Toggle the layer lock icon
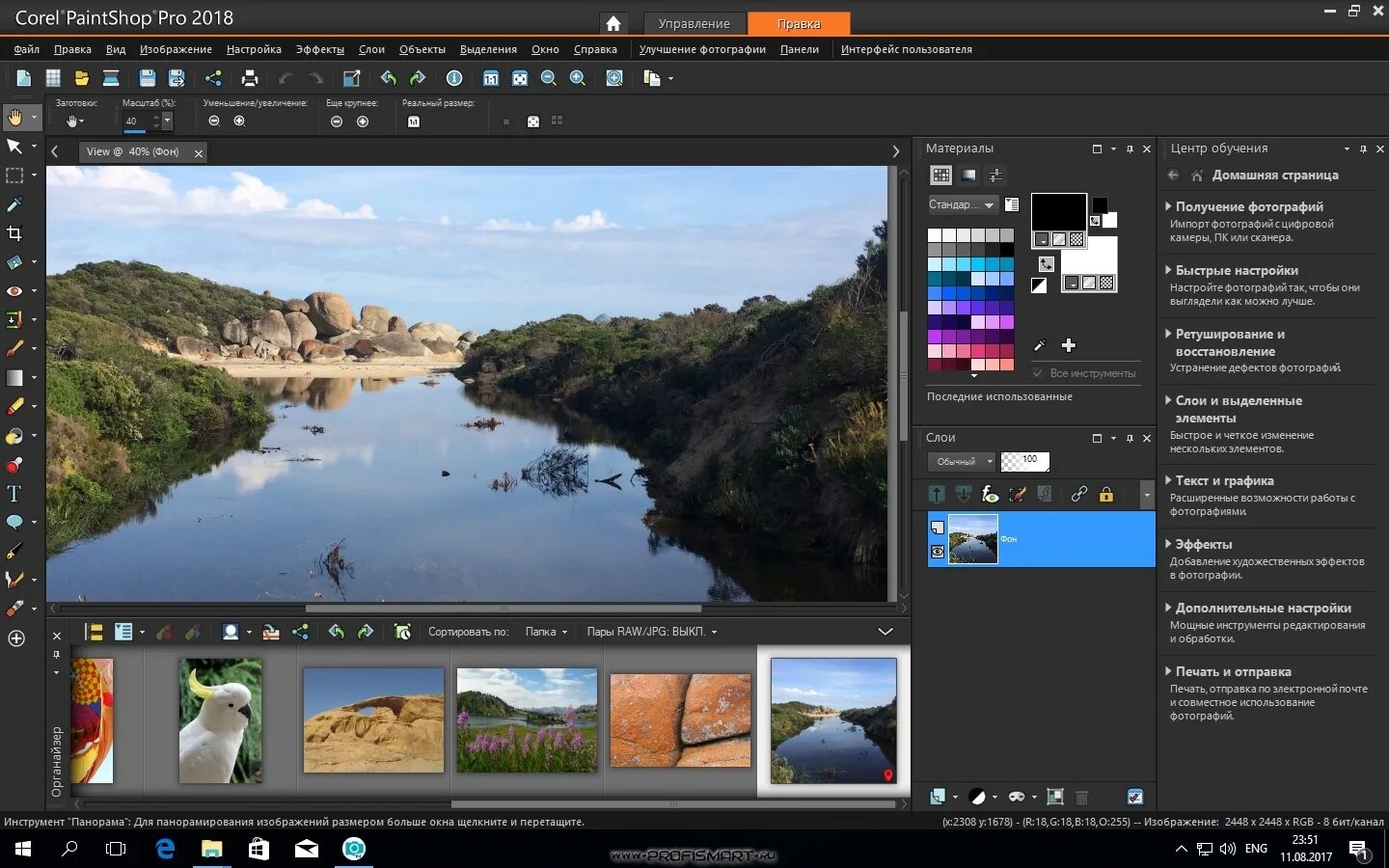The height and width of the screenshot is (868, 1389). pyautogui.click(x=1106, y=494)
